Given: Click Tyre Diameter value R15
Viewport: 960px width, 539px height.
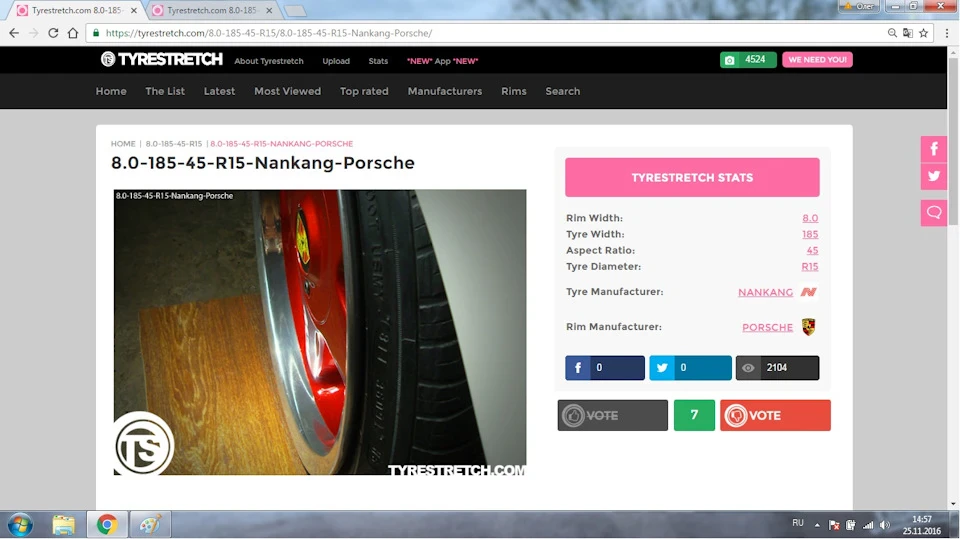Looking at the screenshot, I should (x=809, y=266).
